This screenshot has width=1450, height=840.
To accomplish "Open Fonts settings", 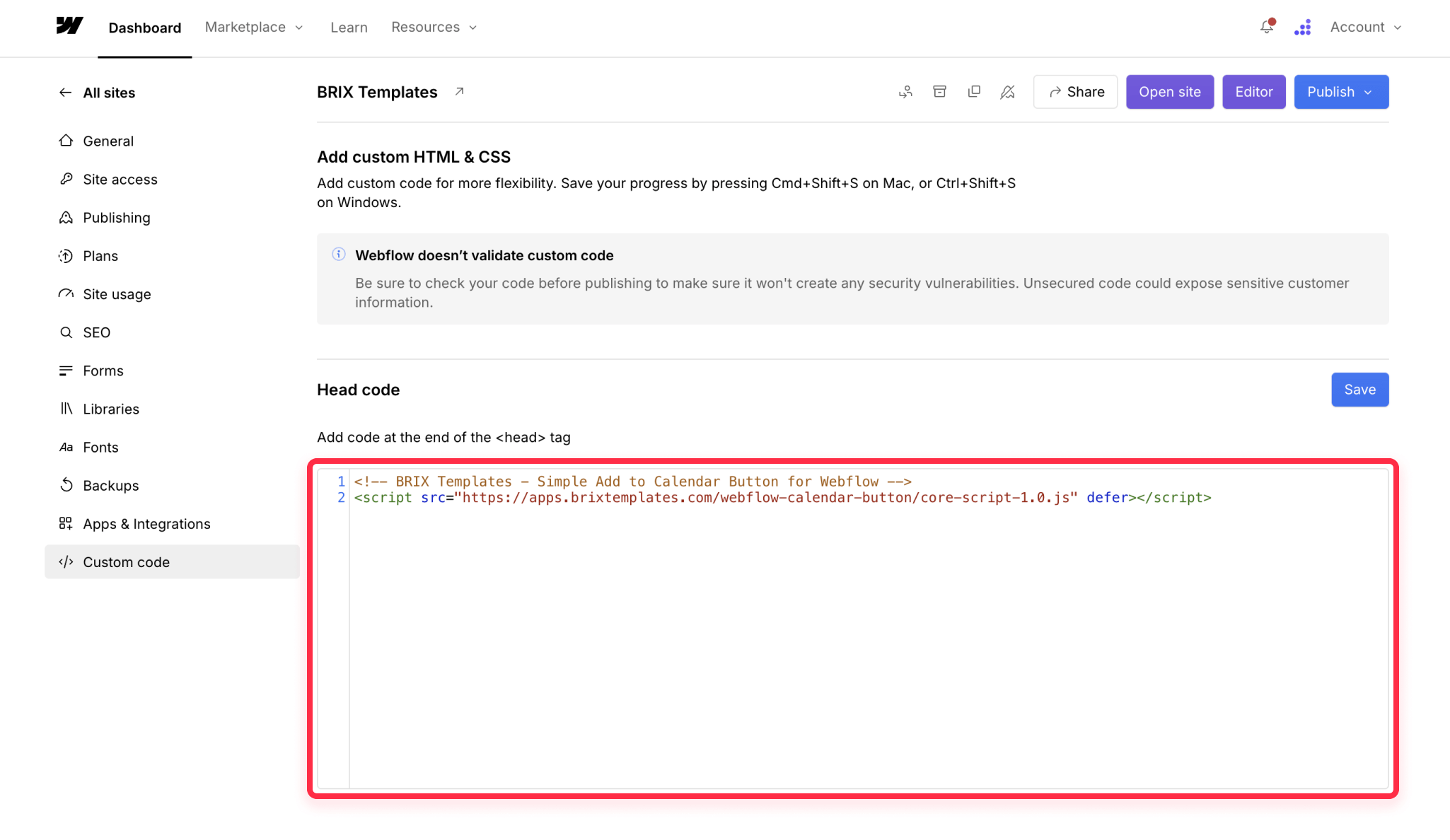I will pyautogui.click(x=172, y=447).
